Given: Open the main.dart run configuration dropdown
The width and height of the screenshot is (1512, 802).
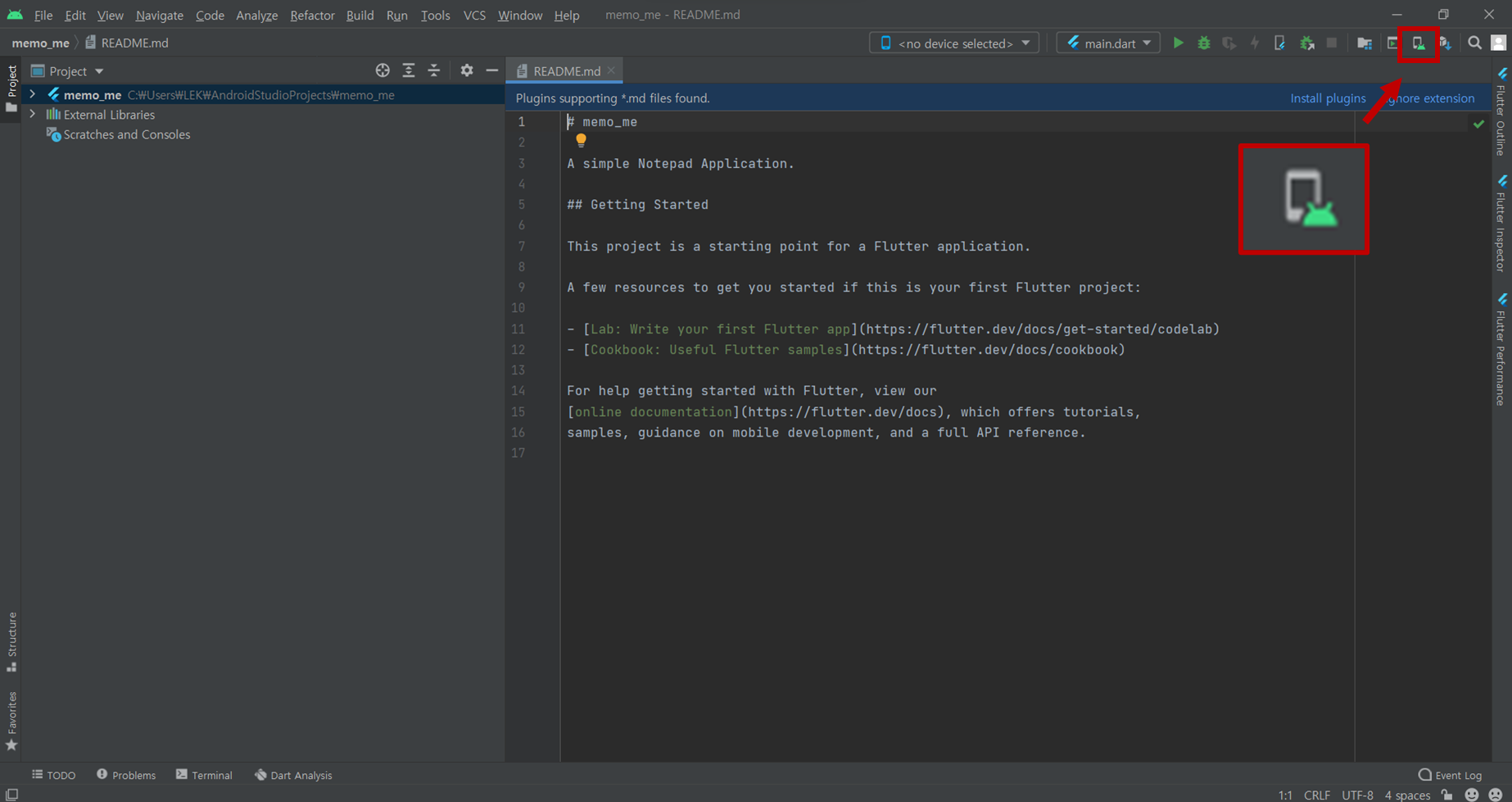Looking at the screenshot, I should pos(1108,43).
